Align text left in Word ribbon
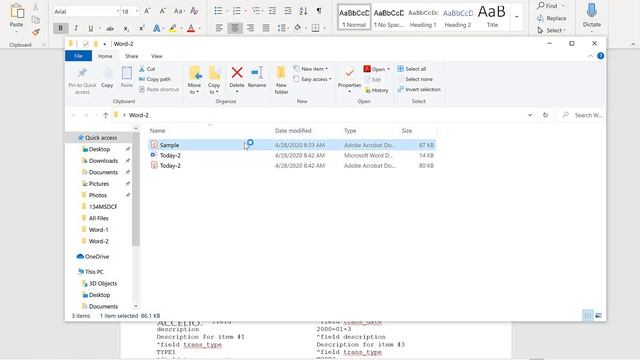640x360 pixels. tap(219, 28)
